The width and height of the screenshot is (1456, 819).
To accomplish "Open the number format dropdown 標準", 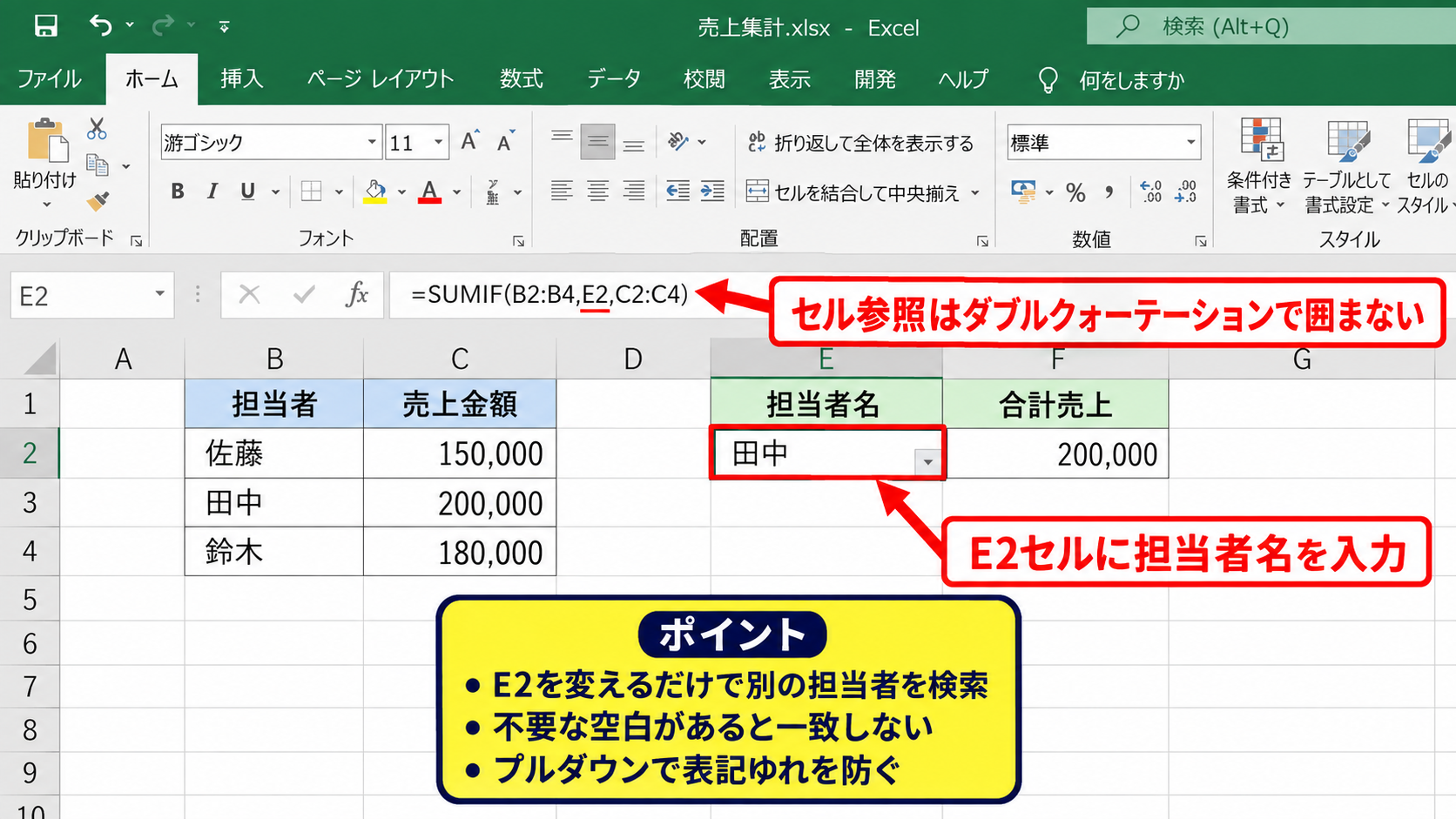I will coord(1190,142).
